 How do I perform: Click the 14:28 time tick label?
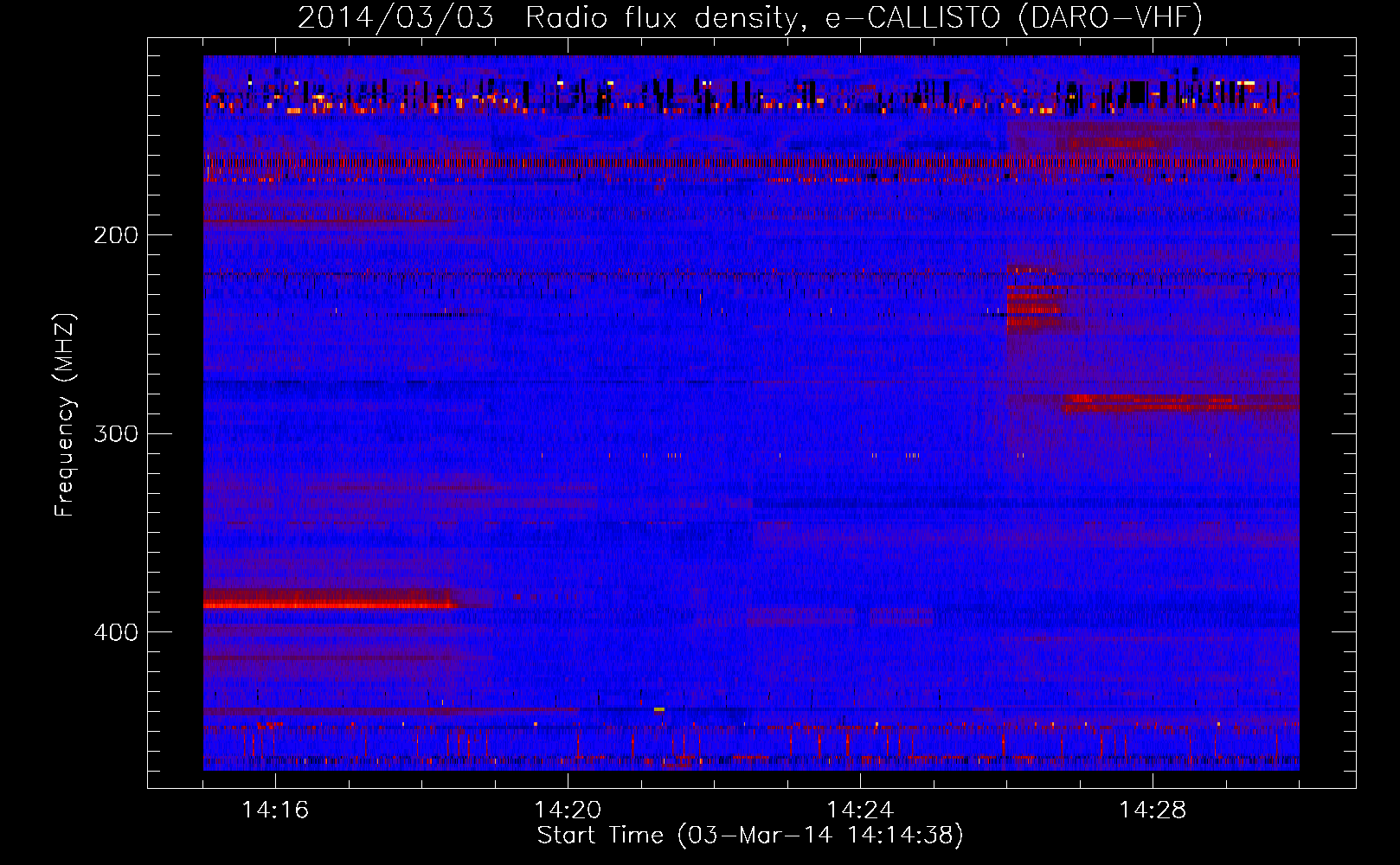[1153, 810]
